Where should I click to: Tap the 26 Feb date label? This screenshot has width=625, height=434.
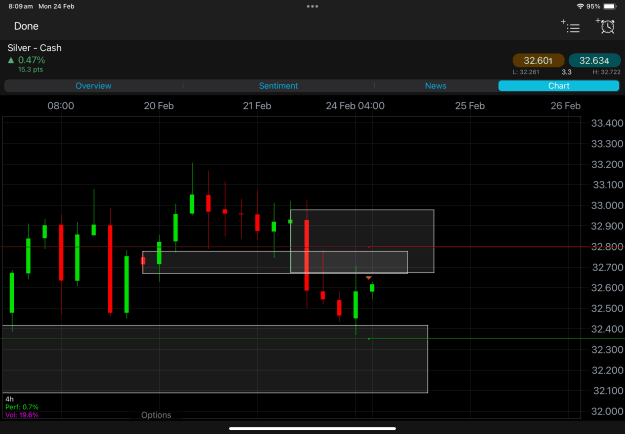pyautogui.click(x=566, y=106)
